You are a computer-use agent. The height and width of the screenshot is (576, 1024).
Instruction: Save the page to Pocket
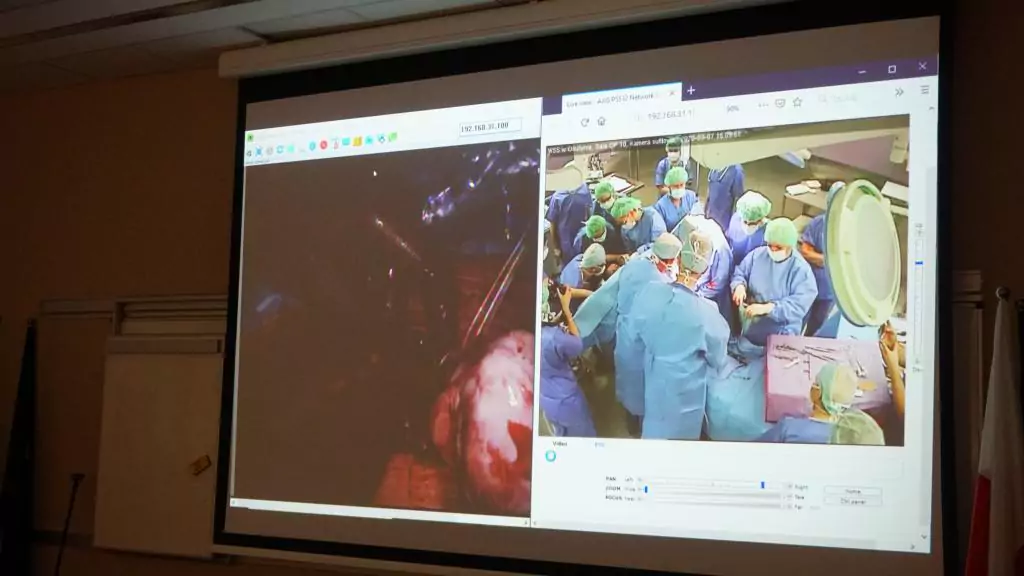[x=779, y=103]
